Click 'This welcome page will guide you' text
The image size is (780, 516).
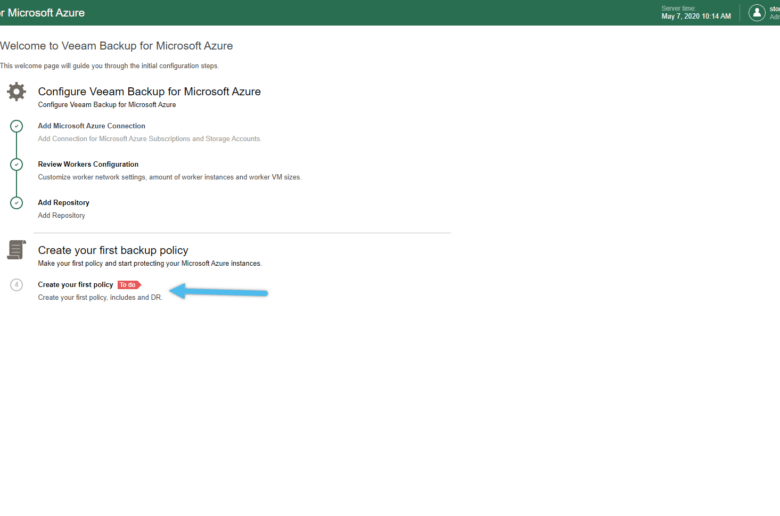[x=109, y=66]
